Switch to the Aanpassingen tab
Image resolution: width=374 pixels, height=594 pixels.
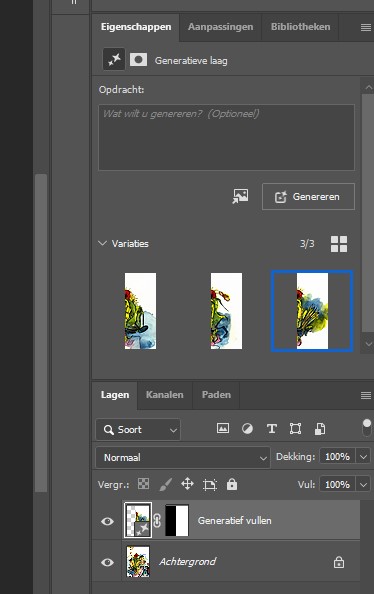(221, 27)
